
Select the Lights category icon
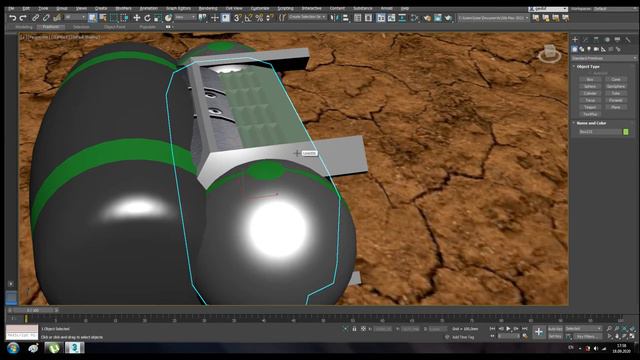[x=589, y=49]
